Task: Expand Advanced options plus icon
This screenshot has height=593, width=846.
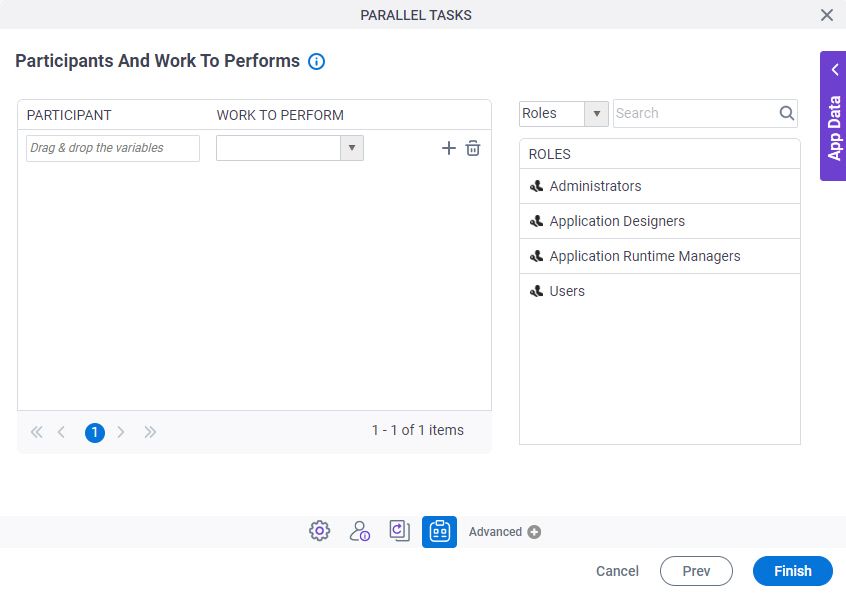Action: point(534,532)
